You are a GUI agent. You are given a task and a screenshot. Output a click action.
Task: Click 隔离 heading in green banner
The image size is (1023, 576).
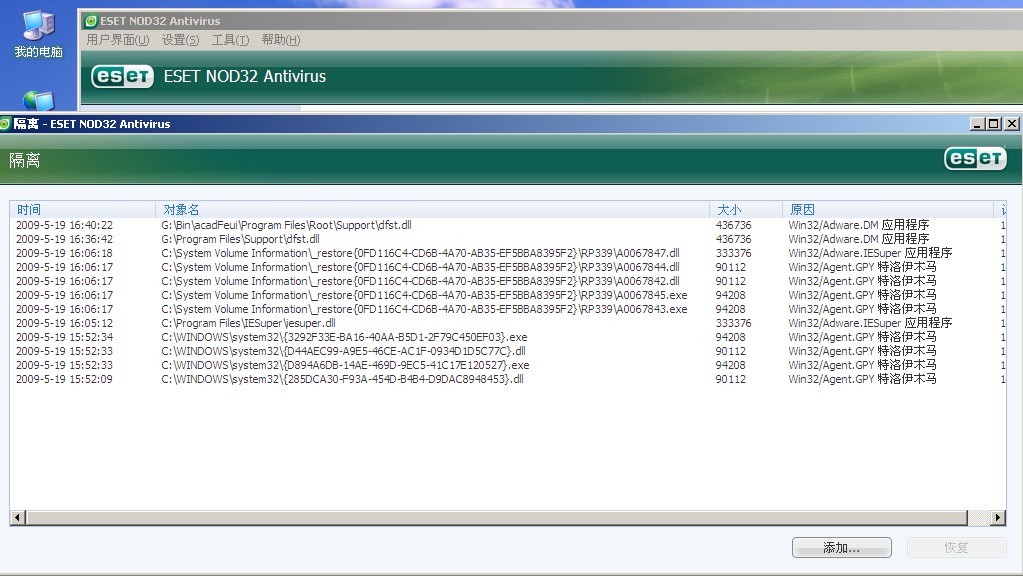pos(25,160)
